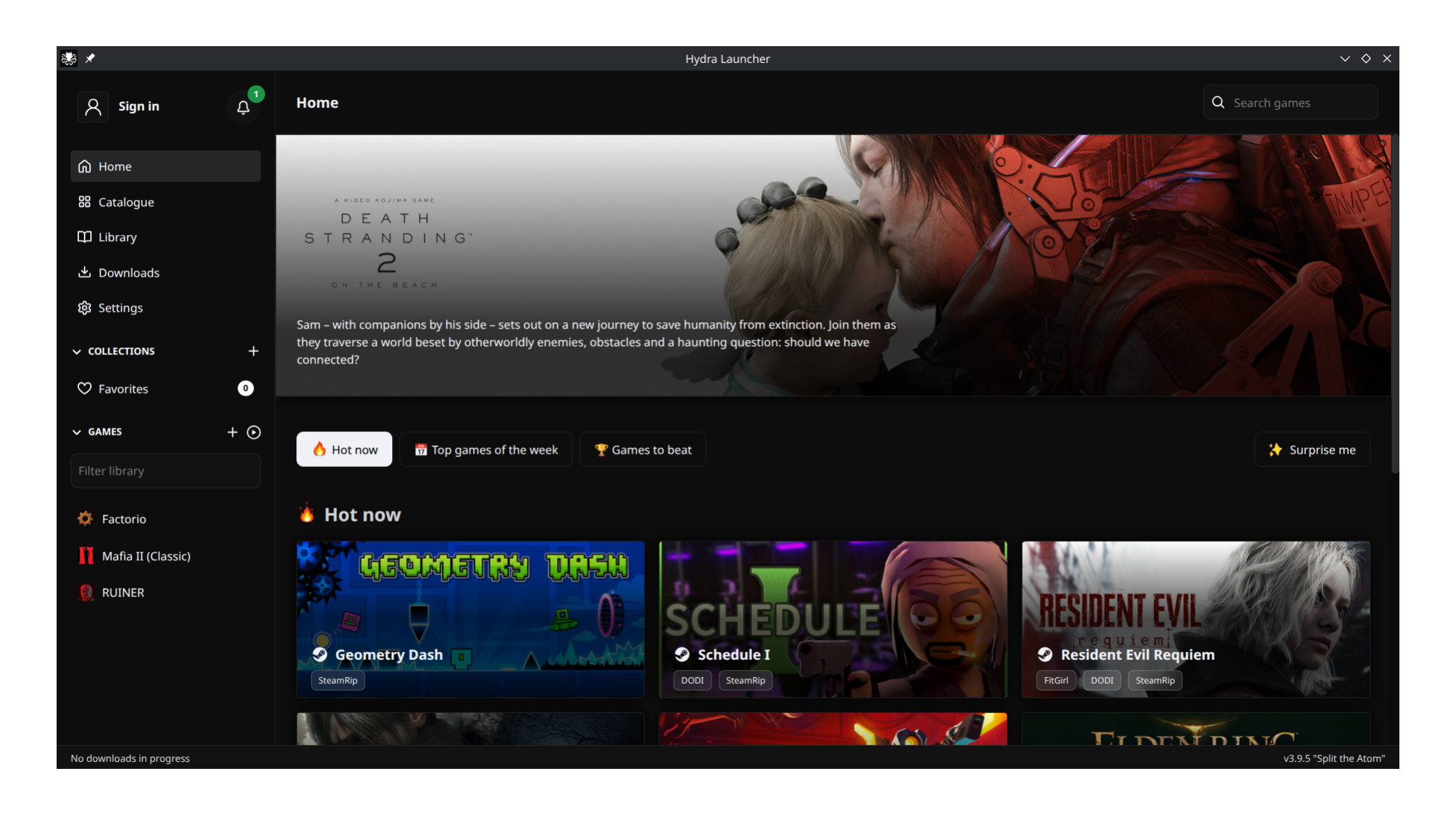The image size is (1456, 836).
Task: Focus the Search games field
Action: (1300, 103)
